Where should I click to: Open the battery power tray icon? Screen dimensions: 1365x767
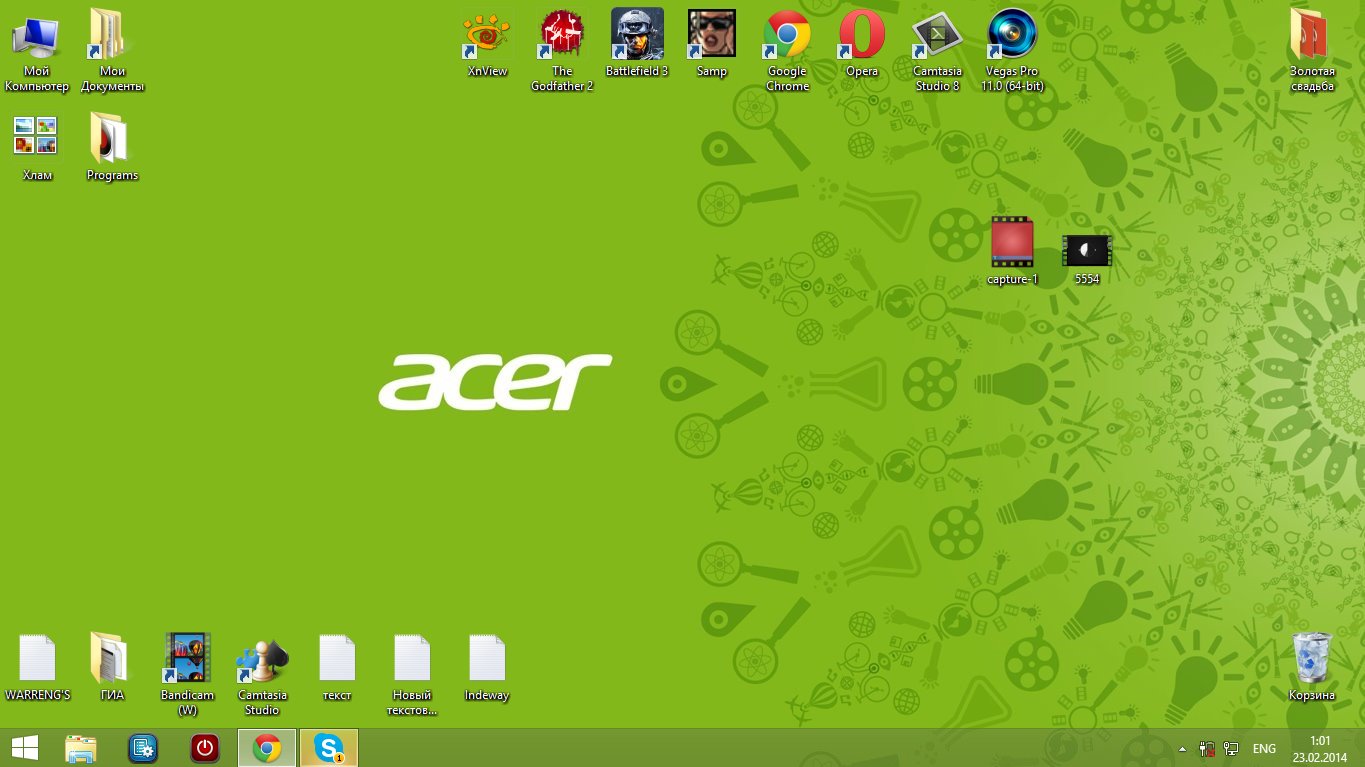tap(1208, 749)
